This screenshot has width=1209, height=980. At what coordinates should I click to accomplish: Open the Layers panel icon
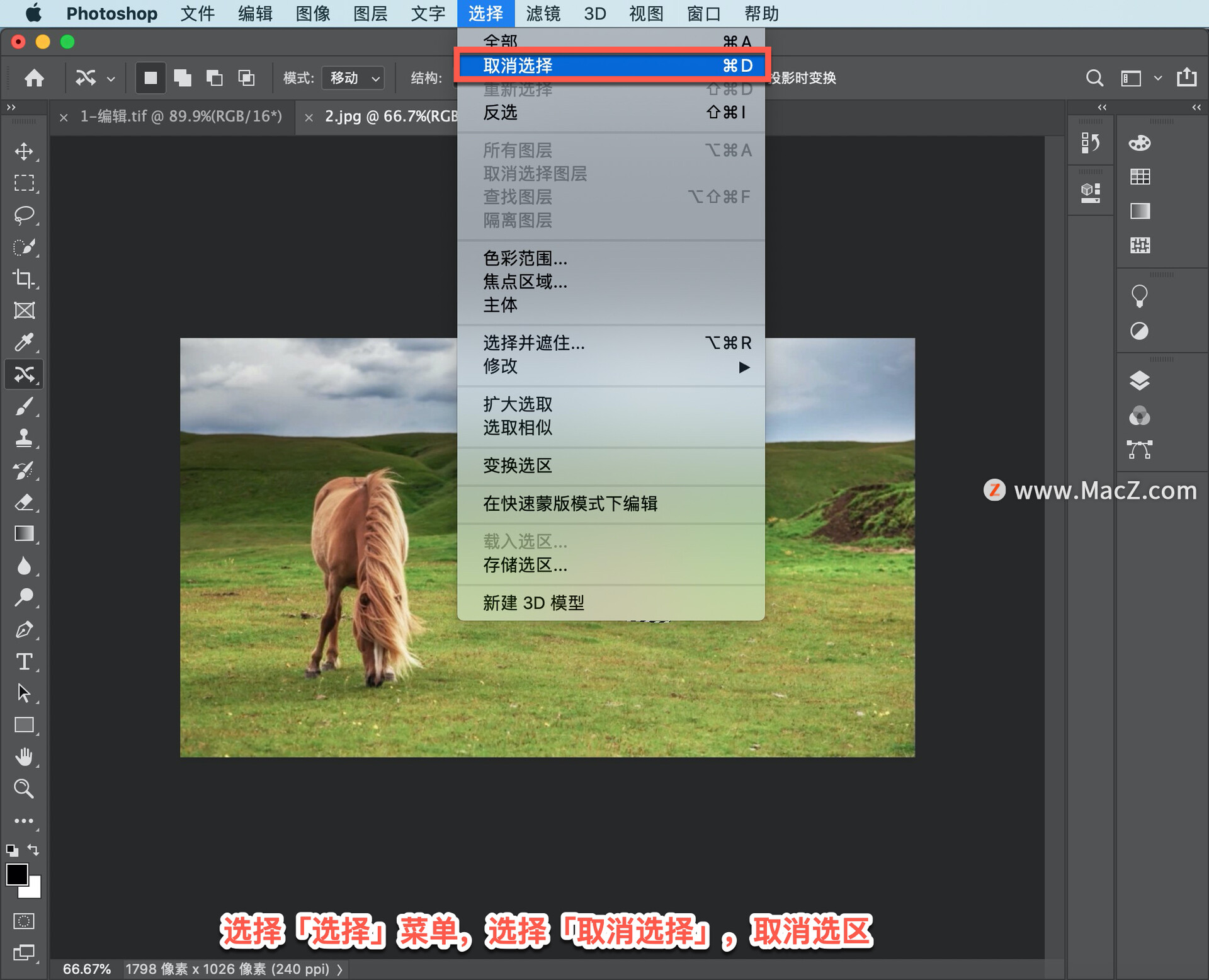(x=1139, y=380)
